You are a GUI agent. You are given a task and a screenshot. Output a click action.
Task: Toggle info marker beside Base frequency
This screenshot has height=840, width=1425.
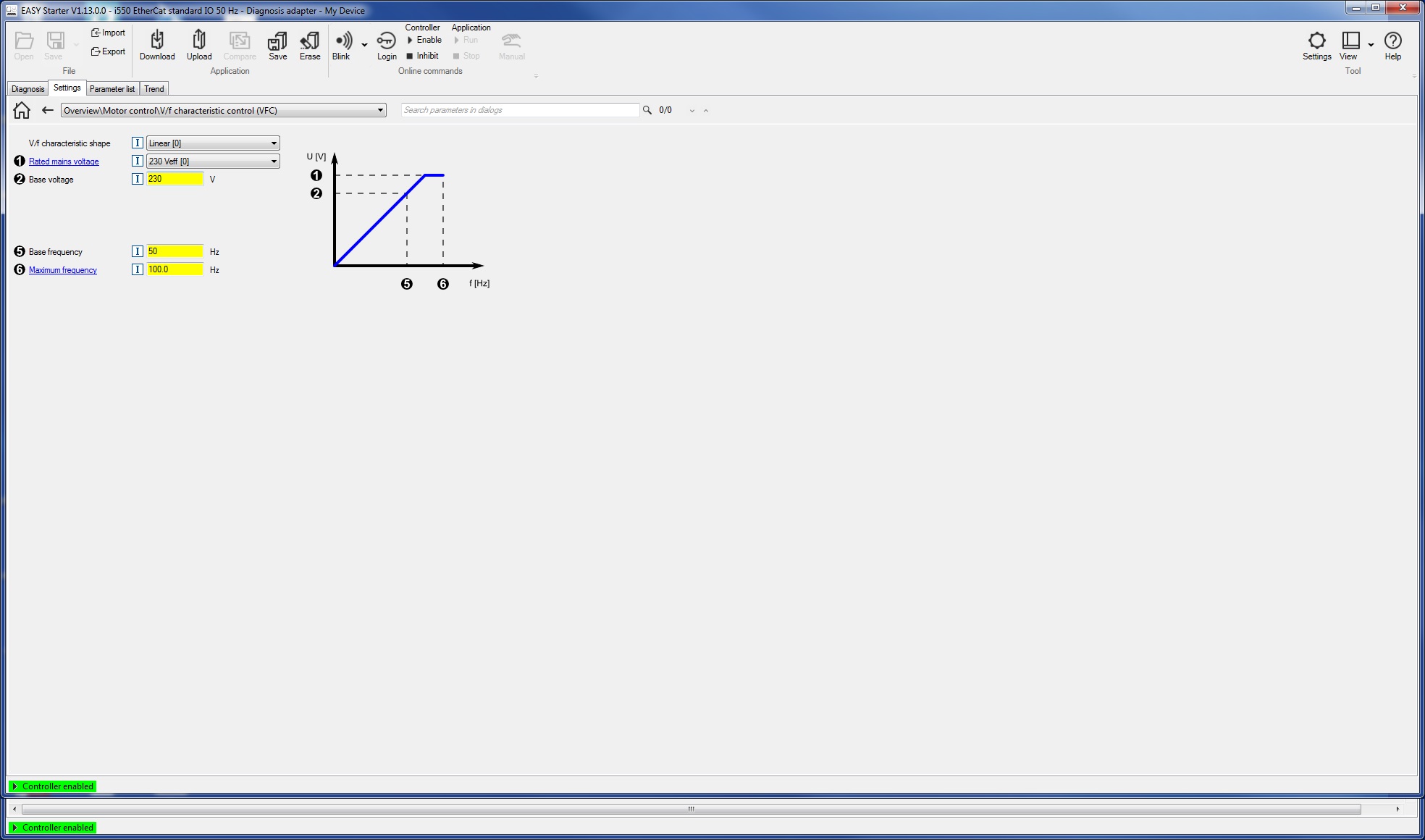pos(138,251)
